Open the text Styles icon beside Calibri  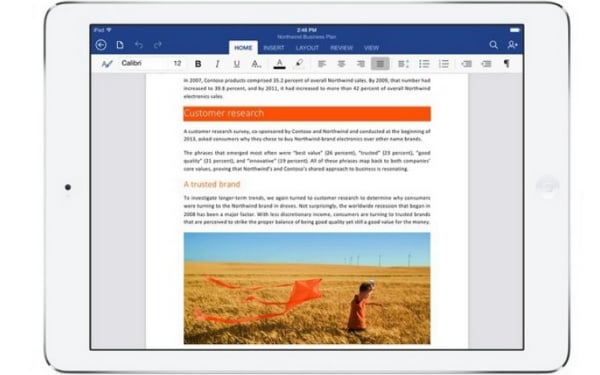(107, 64)
